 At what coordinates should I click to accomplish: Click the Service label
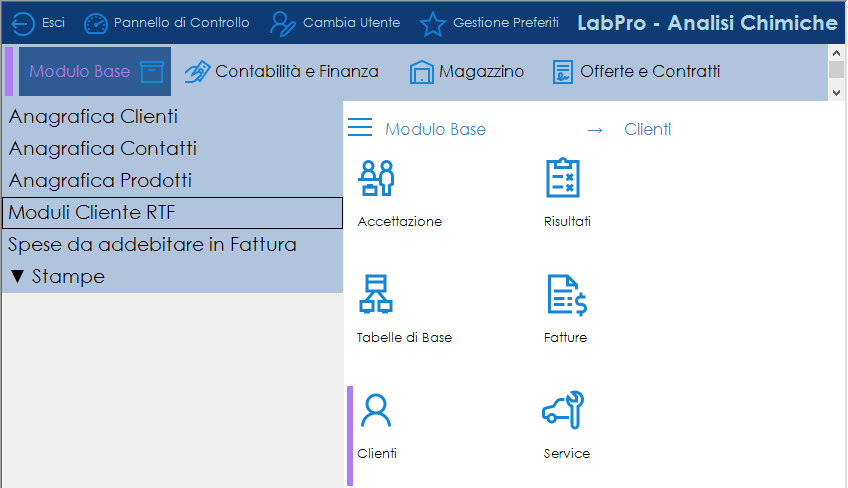tap(567, 453)
